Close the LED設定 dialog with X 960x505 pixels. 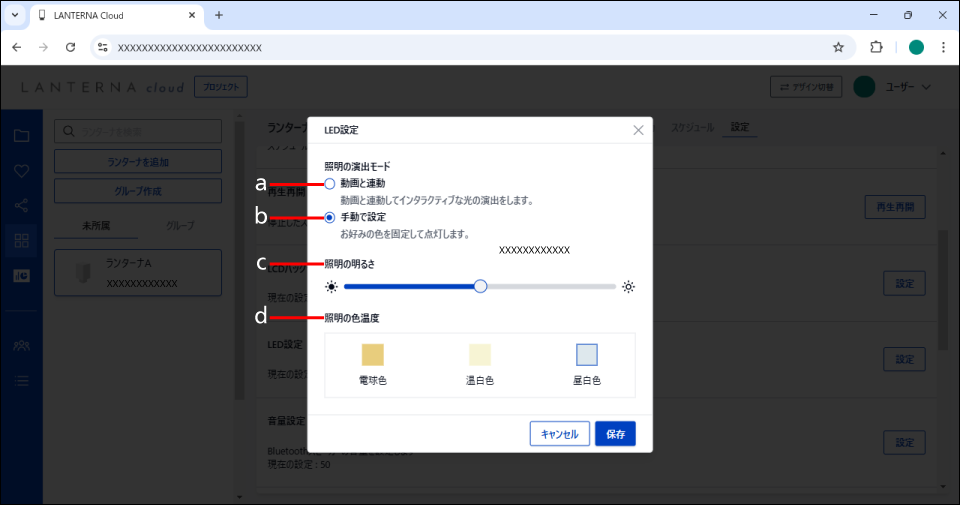pyautogui.click(x=638, y=130)
